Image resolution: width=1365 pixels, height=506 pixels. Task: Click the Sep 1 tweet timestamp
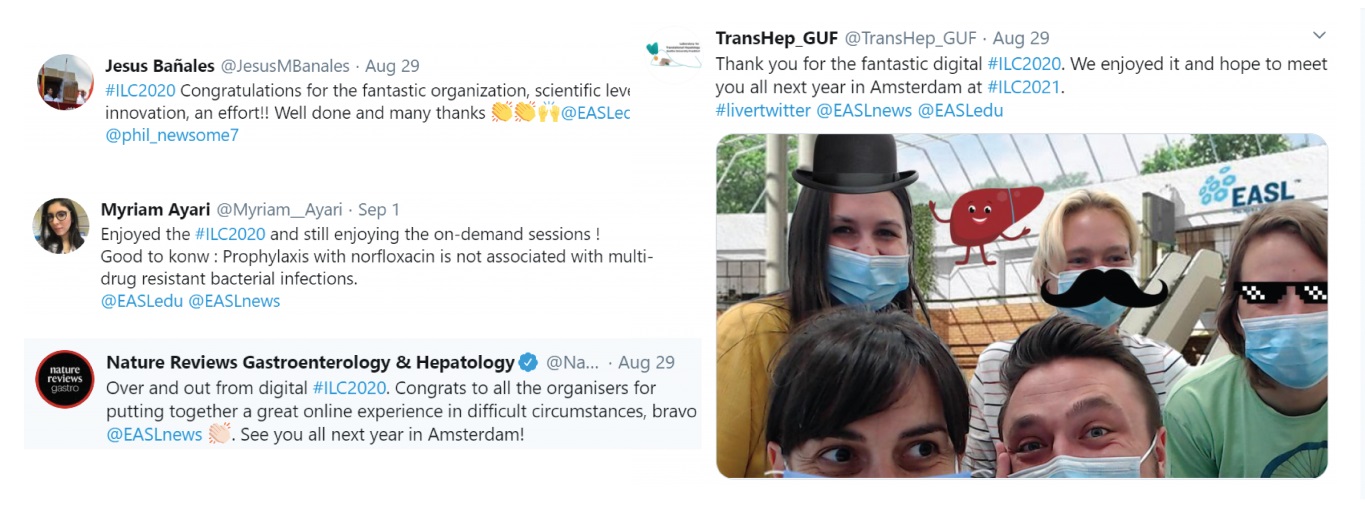click(379, 210)
